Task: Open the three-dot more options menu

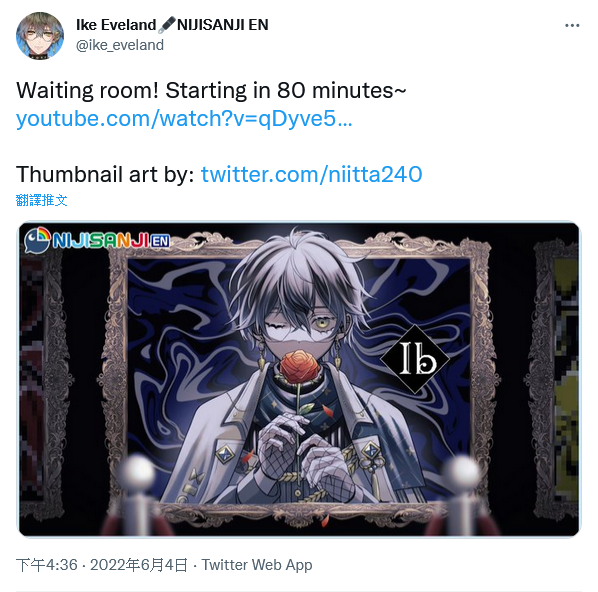Action: (572, 26)
